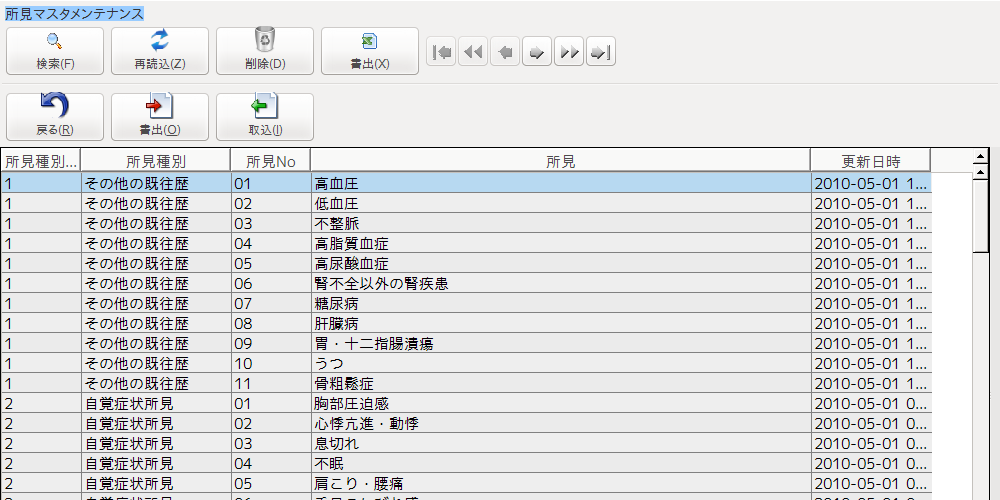Select the 骨粗鬆症 row
Screen dimensions: 1000x500
coord(466,384)
